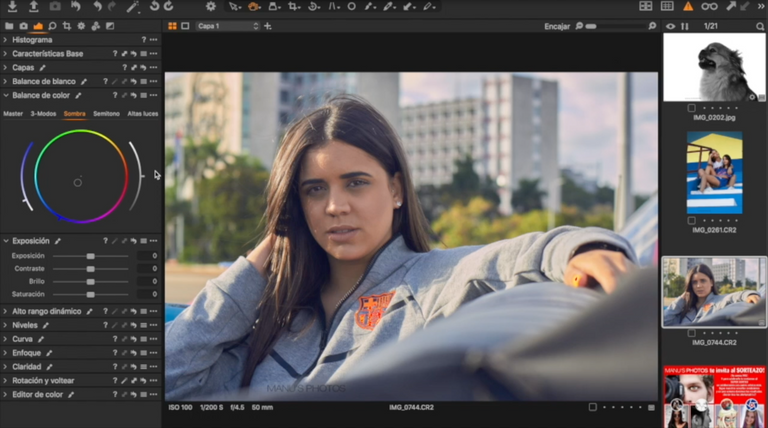Select the Sombra tab
Screen dimensions: 768x428
click(74, 114)
